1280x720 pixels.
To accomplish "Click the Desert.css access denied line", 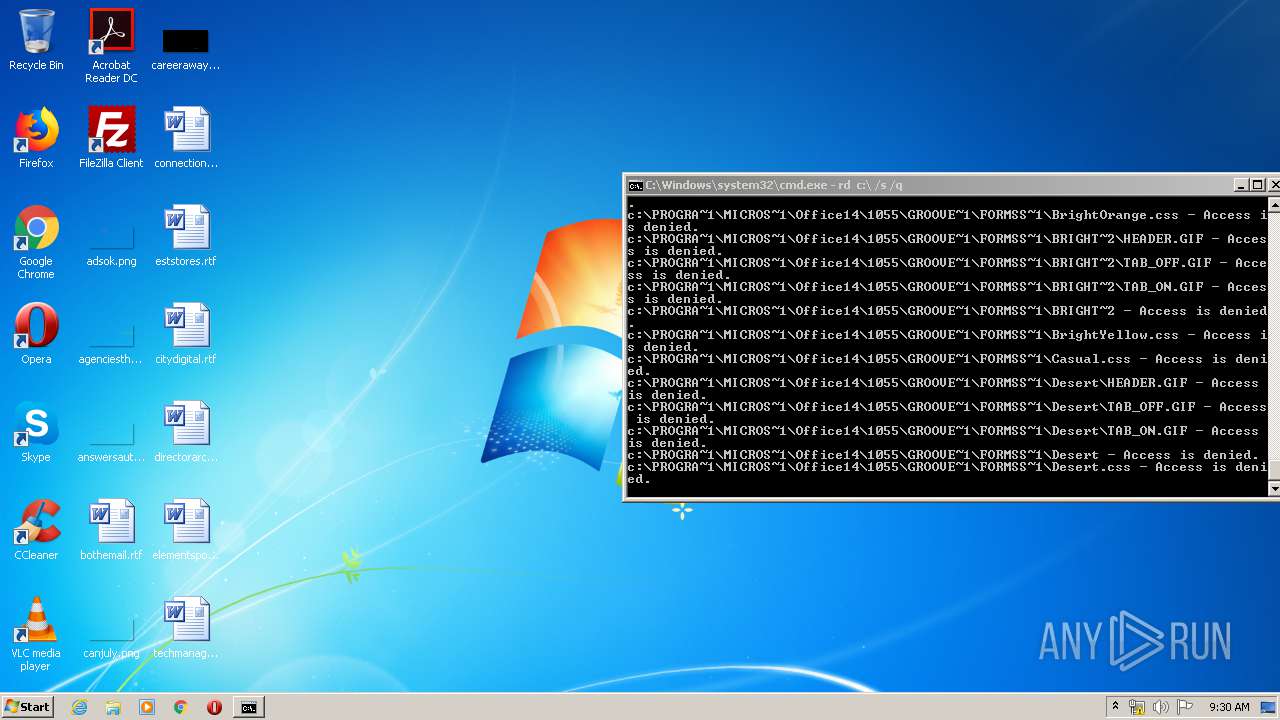I will pos(947,473).
